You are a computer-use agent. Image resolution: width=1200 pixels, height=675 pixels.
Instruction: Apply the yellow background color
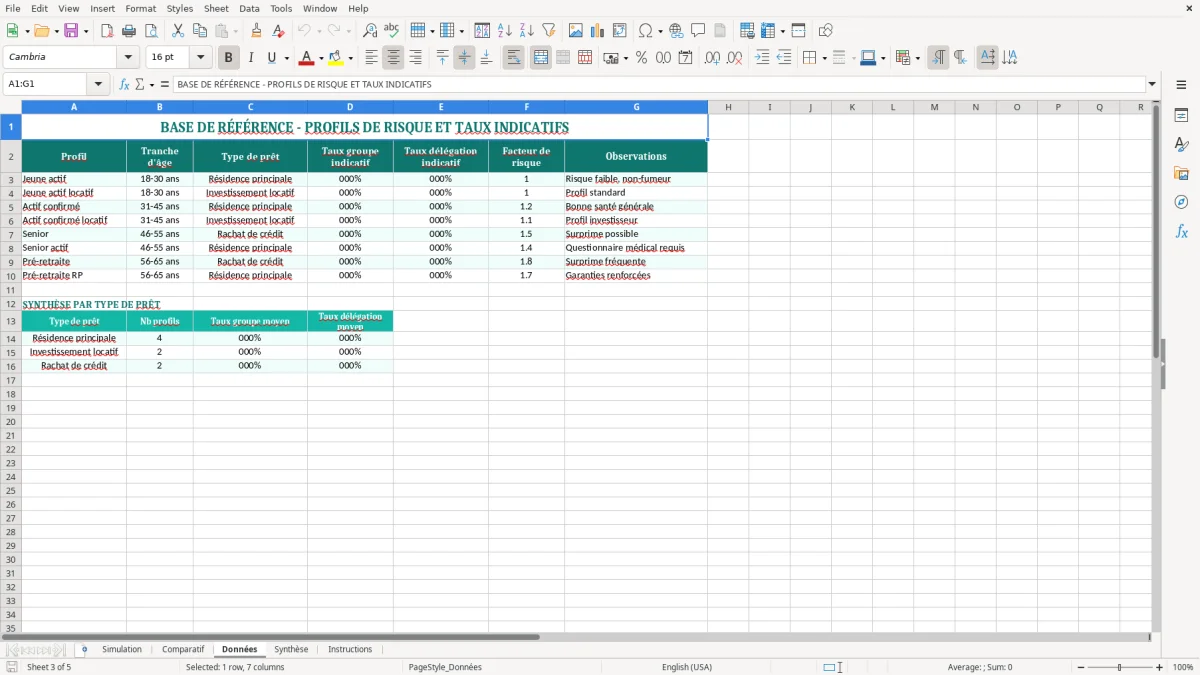(x=337, y=58)
